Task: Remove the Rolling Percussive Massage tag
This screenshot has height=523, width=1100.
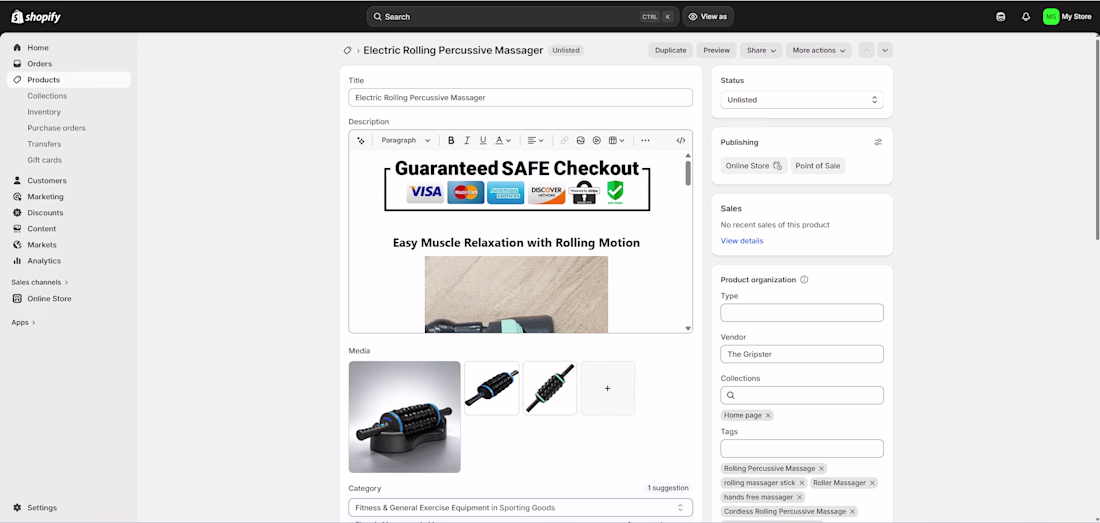Action: (821, 468)
